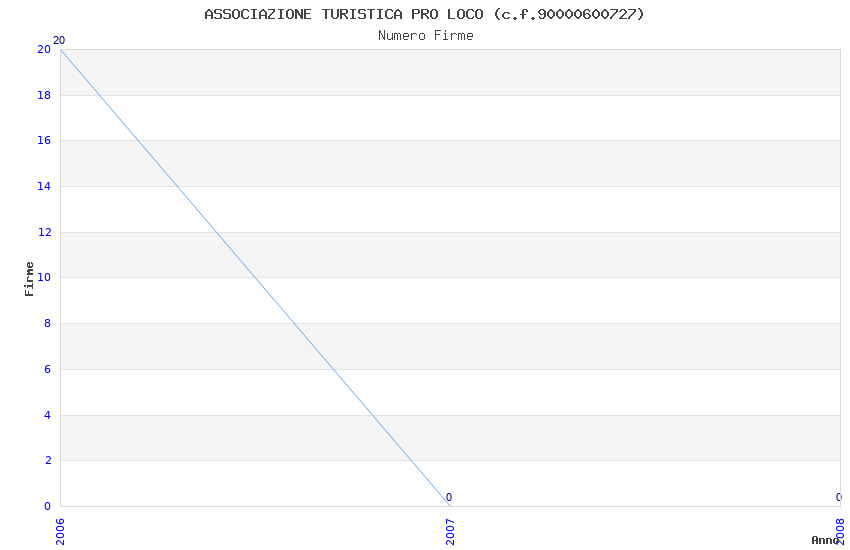Click y-axis tick value 0

pos(48,507)
